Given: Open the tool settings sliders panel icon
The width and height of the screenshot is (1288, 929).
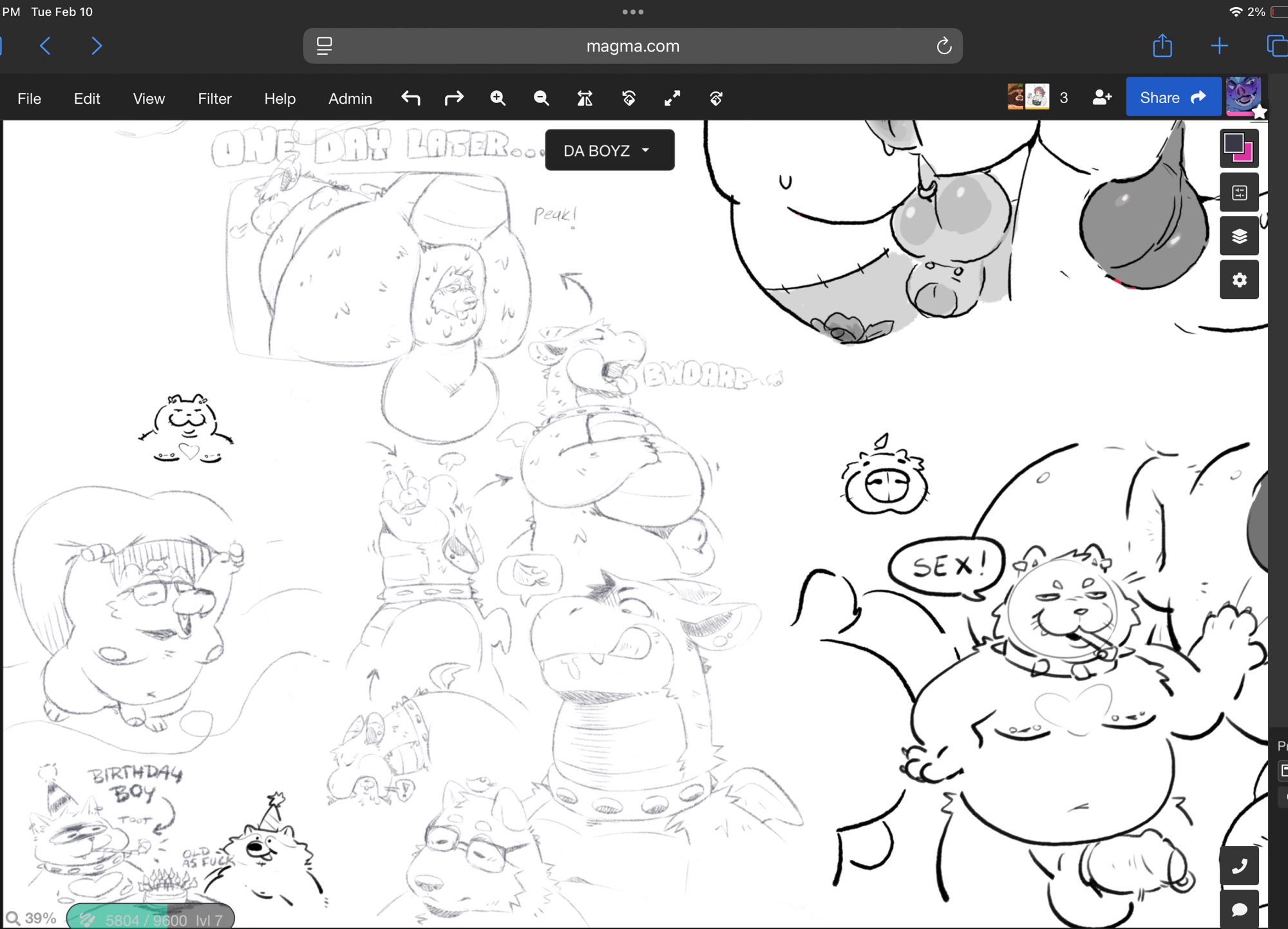Looking at the screenshot, I should click(x=1238, y=193).
